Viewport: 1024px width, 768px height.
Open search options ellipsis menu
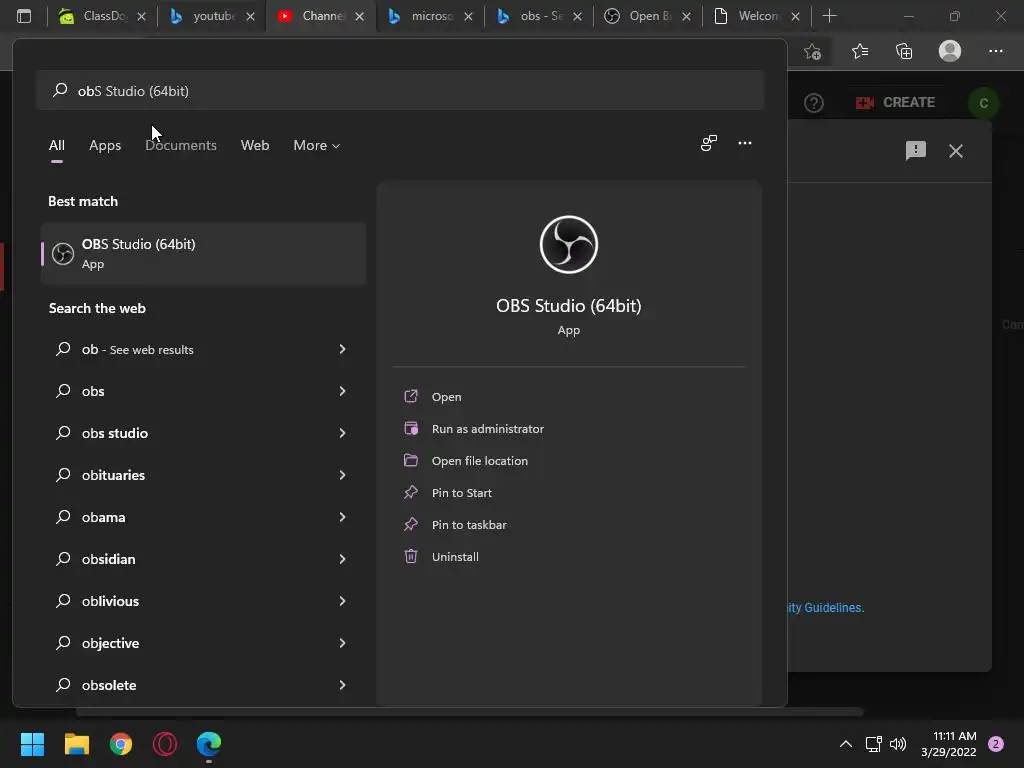point(744,143)
